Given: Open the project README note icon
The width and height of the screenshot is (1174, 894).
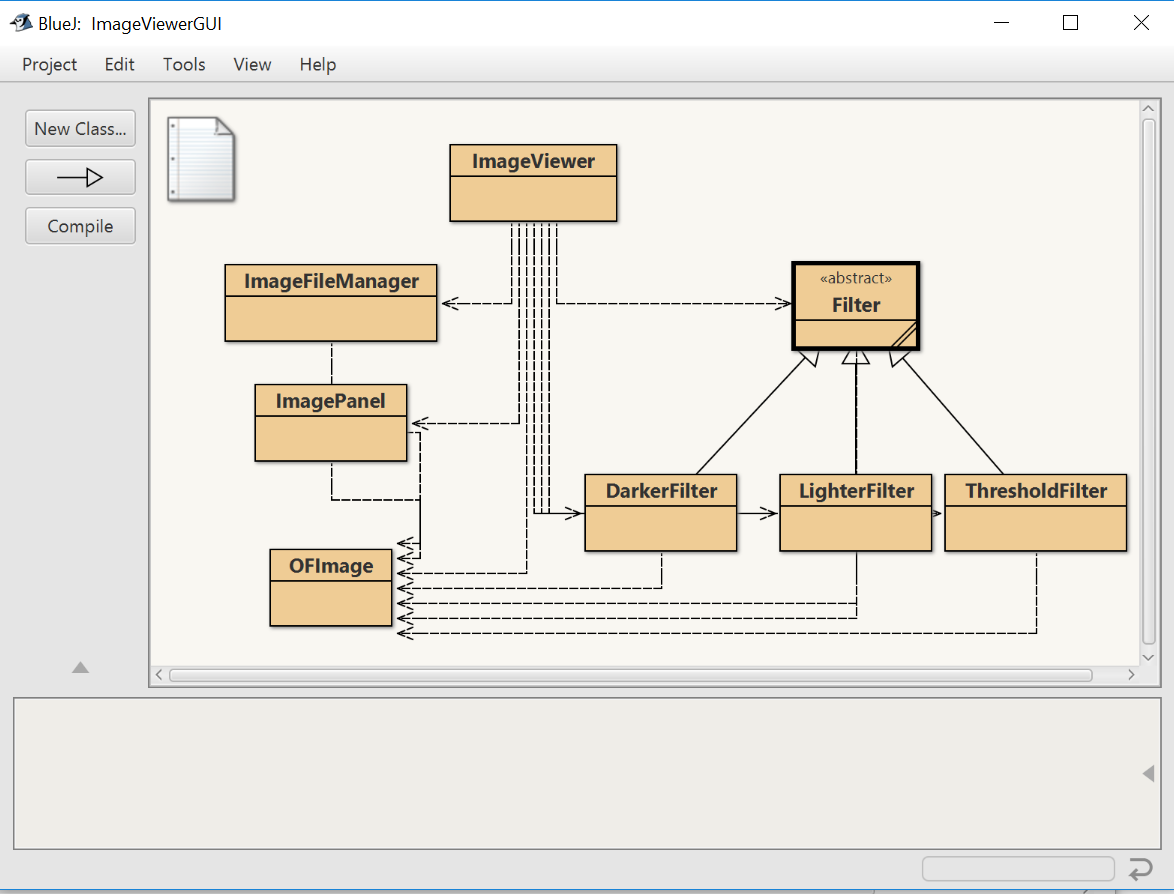Looking at the screenshot, I should point(201,160).
